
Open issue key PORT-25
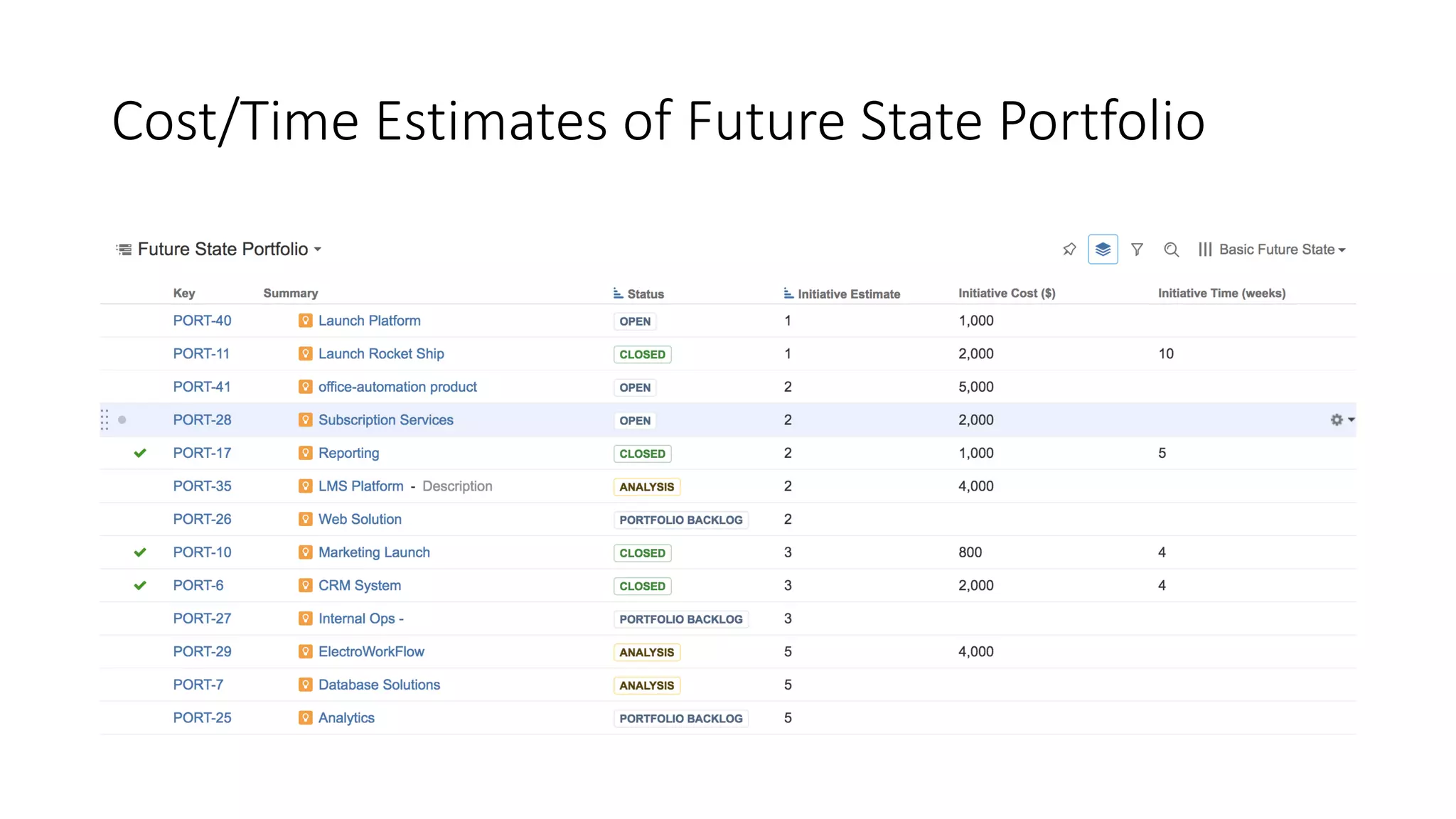point(202,718)
